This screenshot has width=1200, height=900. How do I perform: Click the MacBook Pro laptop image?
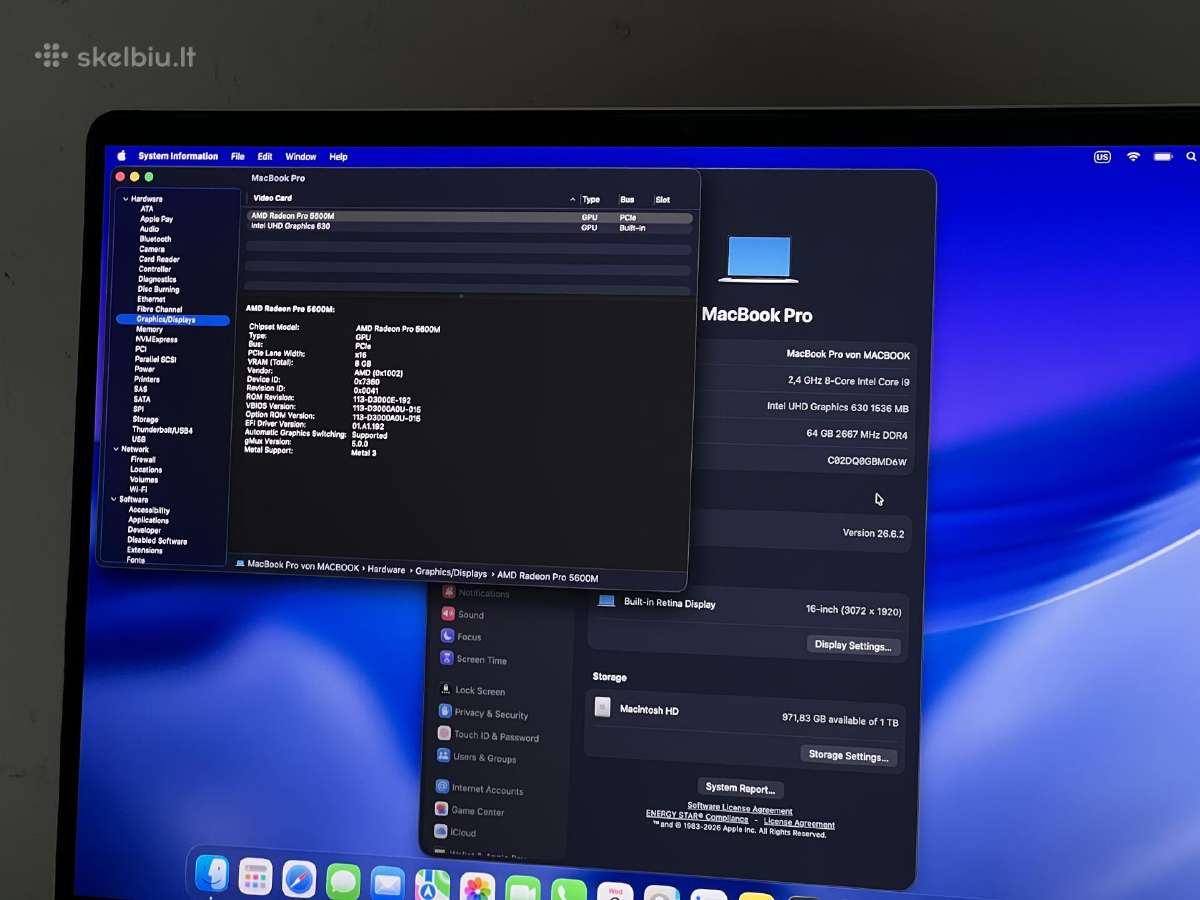(759, 258)
